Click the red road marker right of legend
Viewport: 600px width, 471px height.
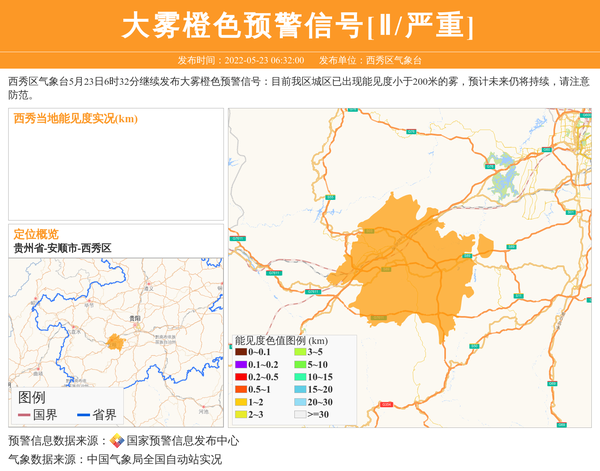tap(386, 404)
